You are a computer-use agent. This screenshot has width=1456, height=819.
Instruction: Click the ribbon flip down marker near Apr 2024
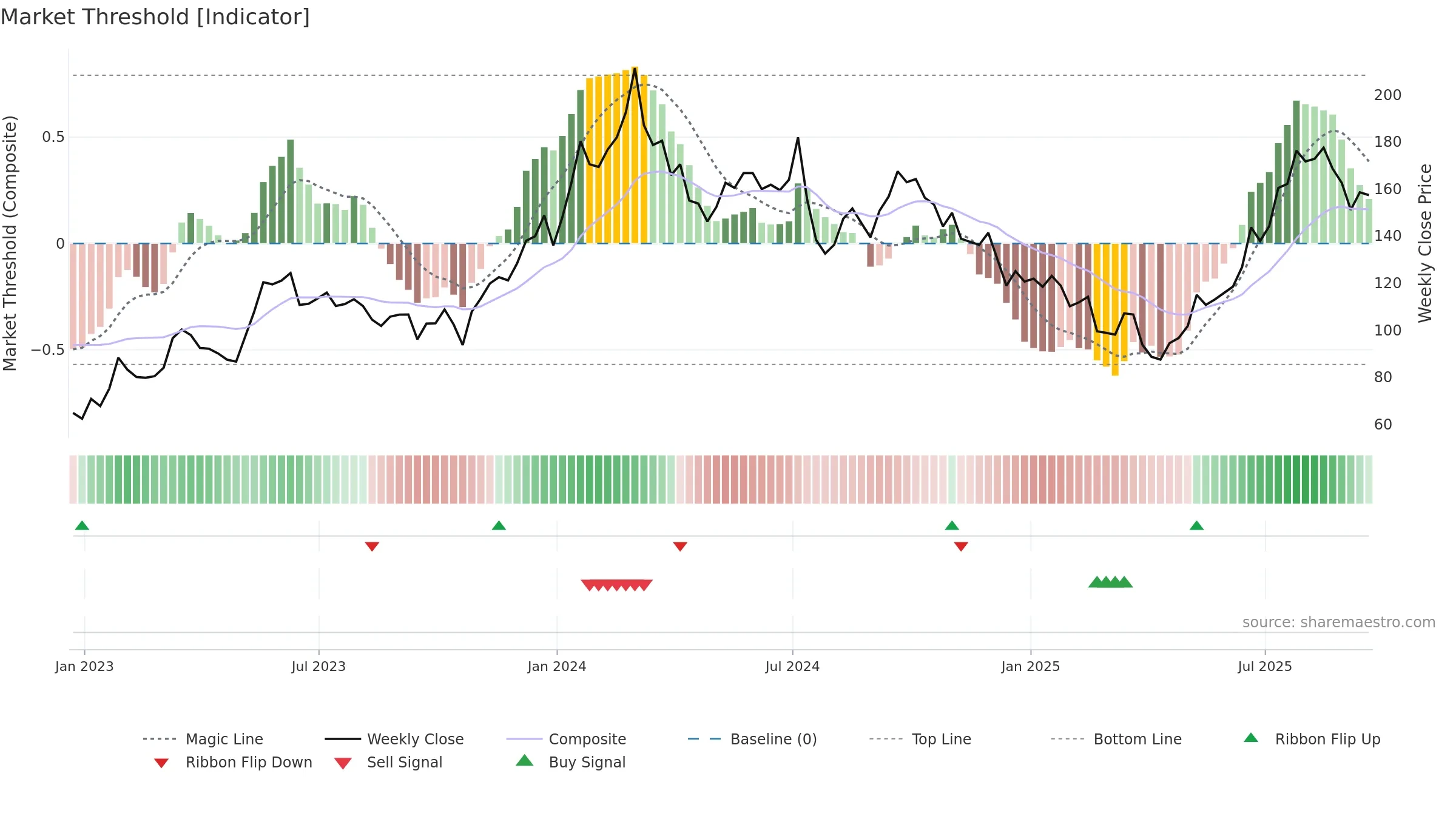click(x=680, y=547)
